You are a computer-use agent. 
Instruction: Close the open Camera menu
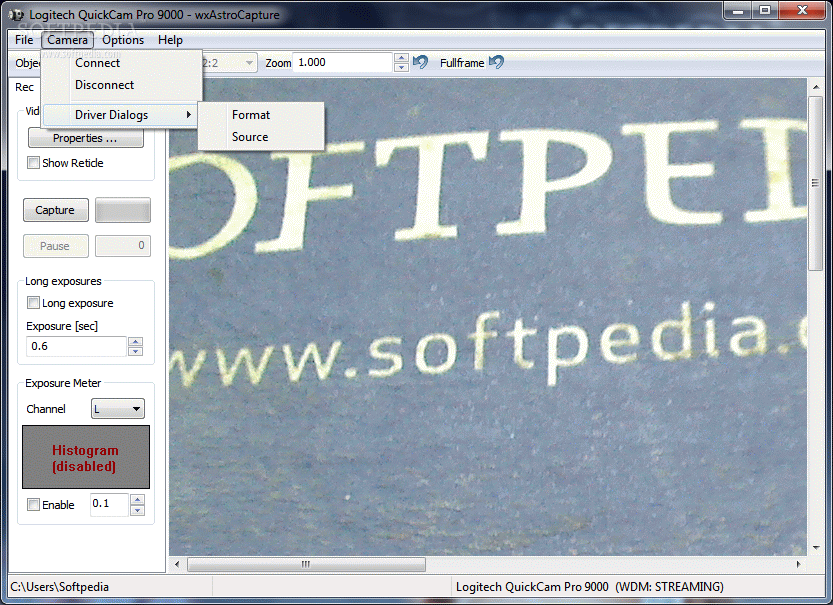pyautogui.click(x=67, y=40)
